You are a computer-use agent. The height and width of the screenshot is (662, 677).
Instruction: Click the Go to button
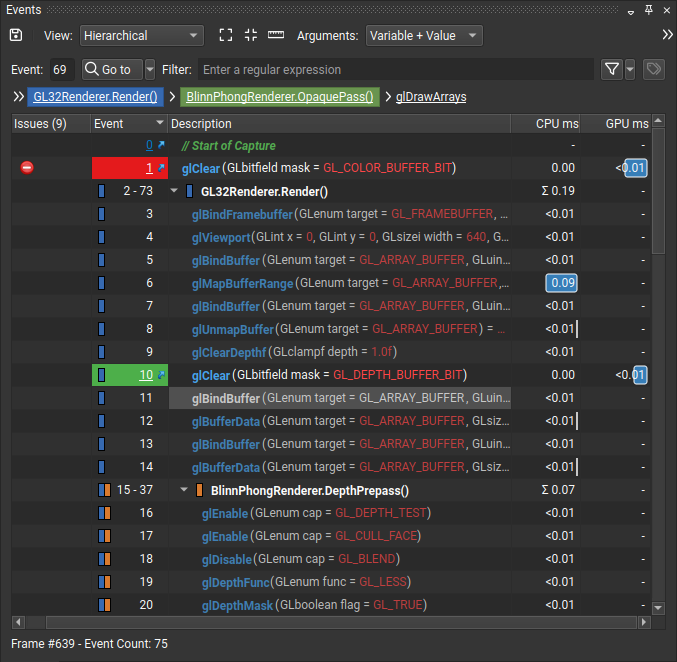pos(110,69)
